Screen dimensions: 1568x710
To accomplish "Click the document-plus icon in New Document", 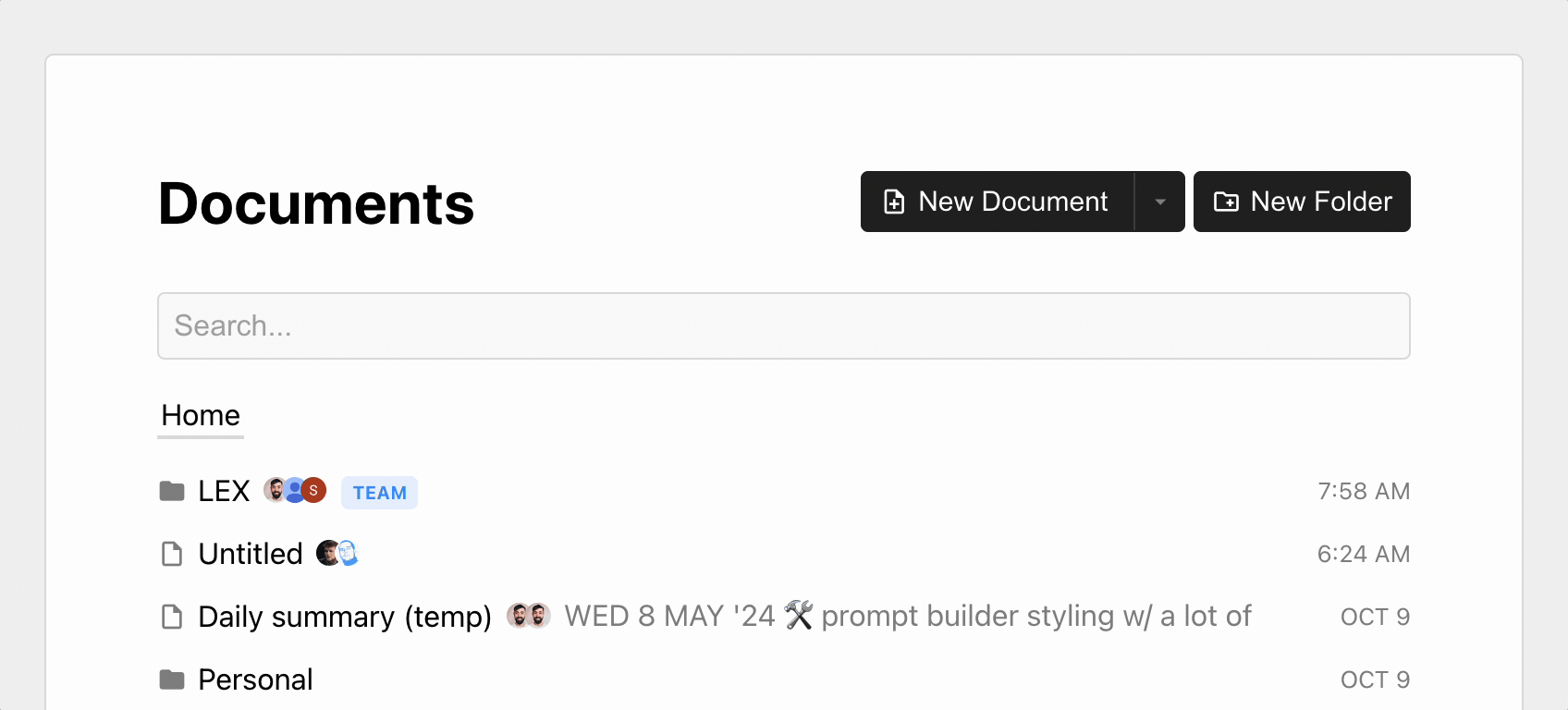I will pyautogui.click(x=894, y=202).
